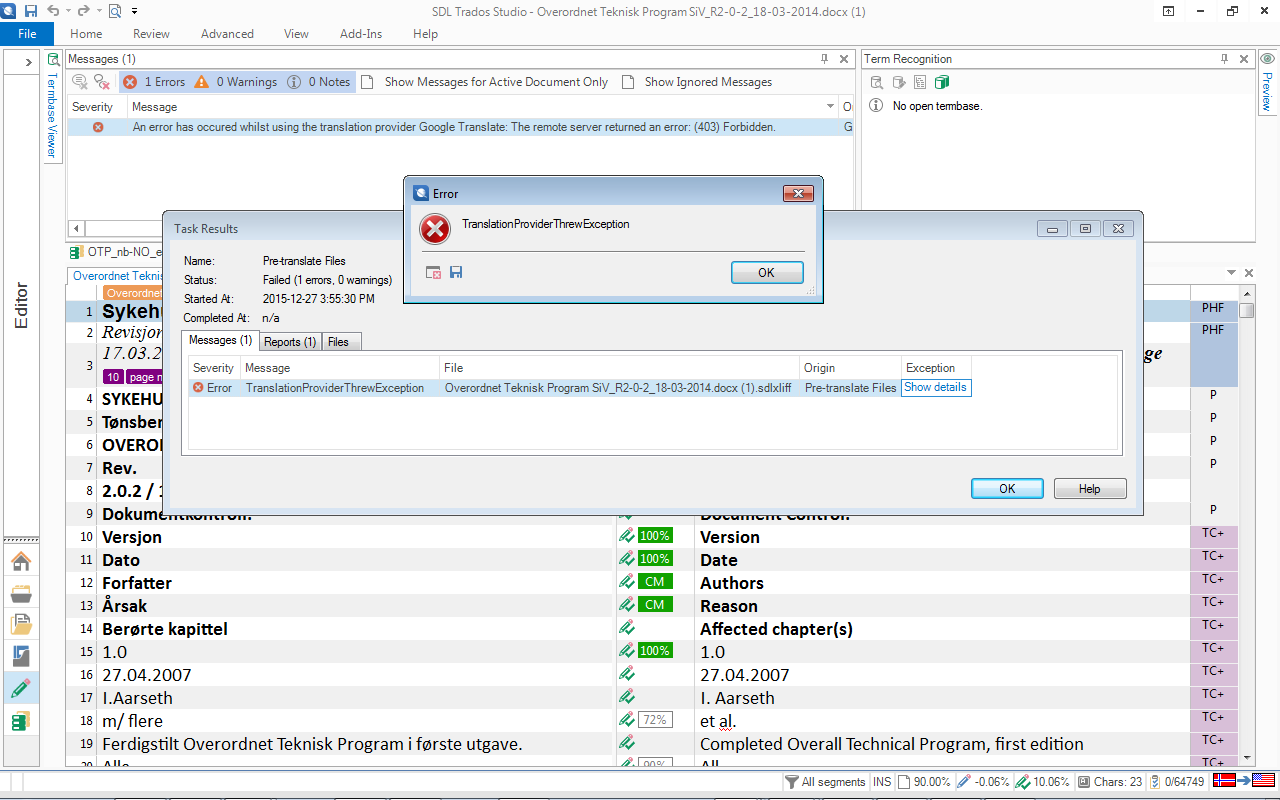1280x800 pixels.
Task: Open the Translation Memories view icon in sidebar
Action: pos(20,720)
